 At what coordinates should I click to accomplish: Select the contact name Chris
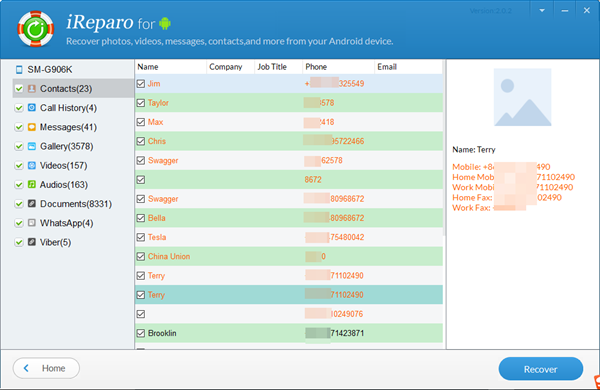(157, 141)
